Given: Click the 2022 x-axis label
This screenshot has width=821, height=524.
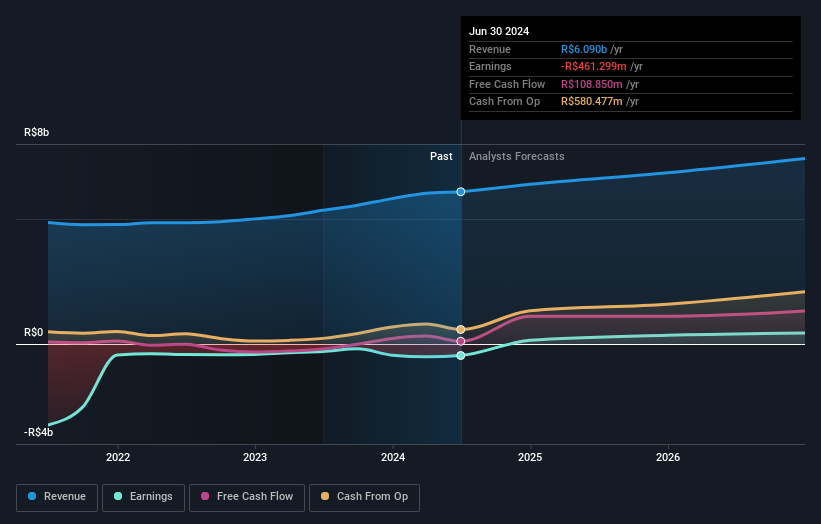Looking at the screenshot, I should click(118, 457).
